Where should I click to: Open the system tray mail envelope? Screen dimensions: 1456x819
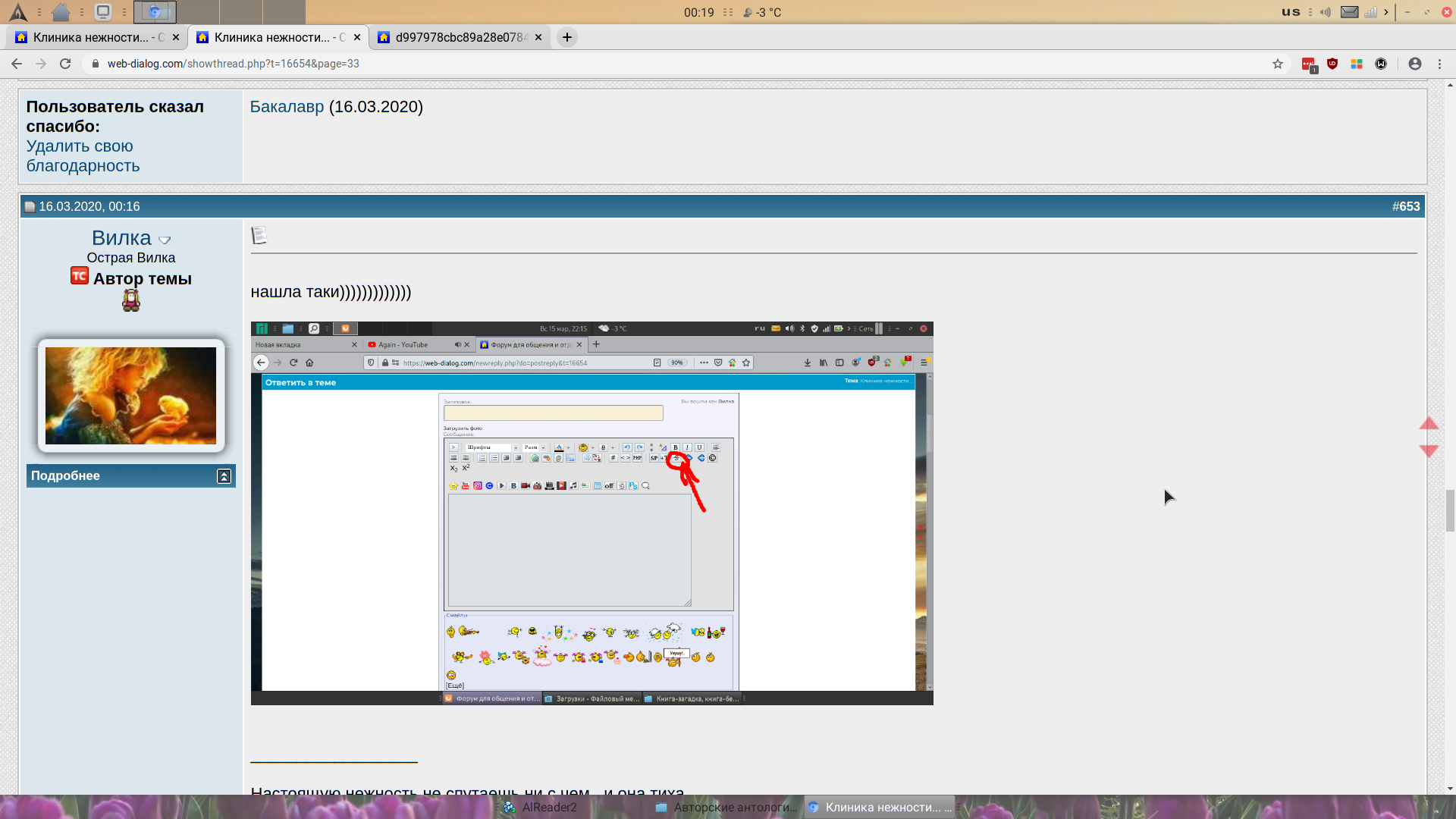click(x=1349, y=12)
